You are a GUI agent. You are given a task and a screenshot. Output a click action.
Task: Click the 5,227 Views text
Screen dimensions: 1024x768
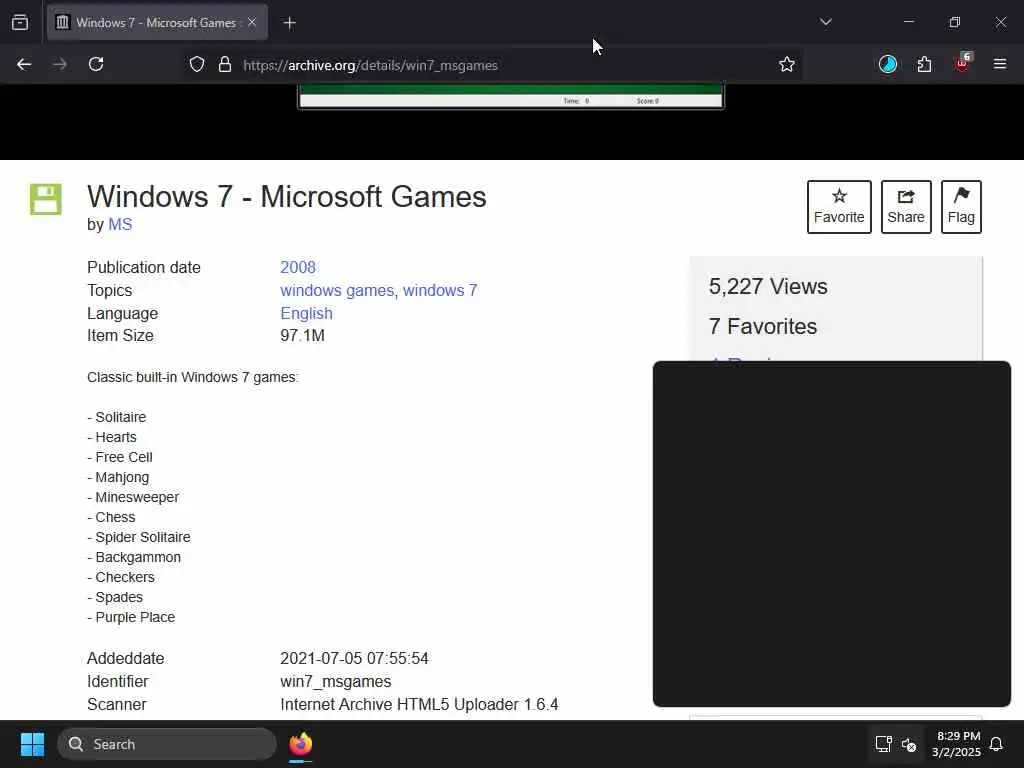pos(768,286)
